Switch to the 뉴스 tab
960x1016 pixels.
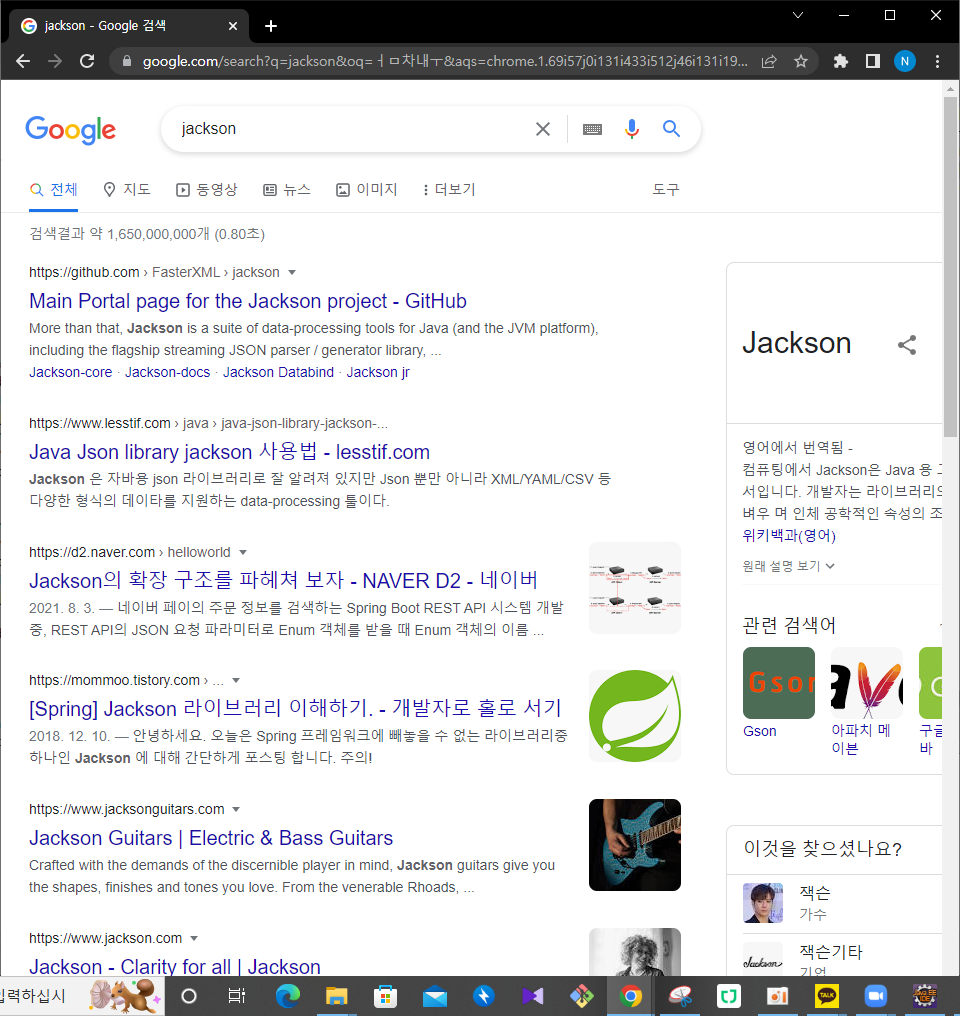pos(287,190)
